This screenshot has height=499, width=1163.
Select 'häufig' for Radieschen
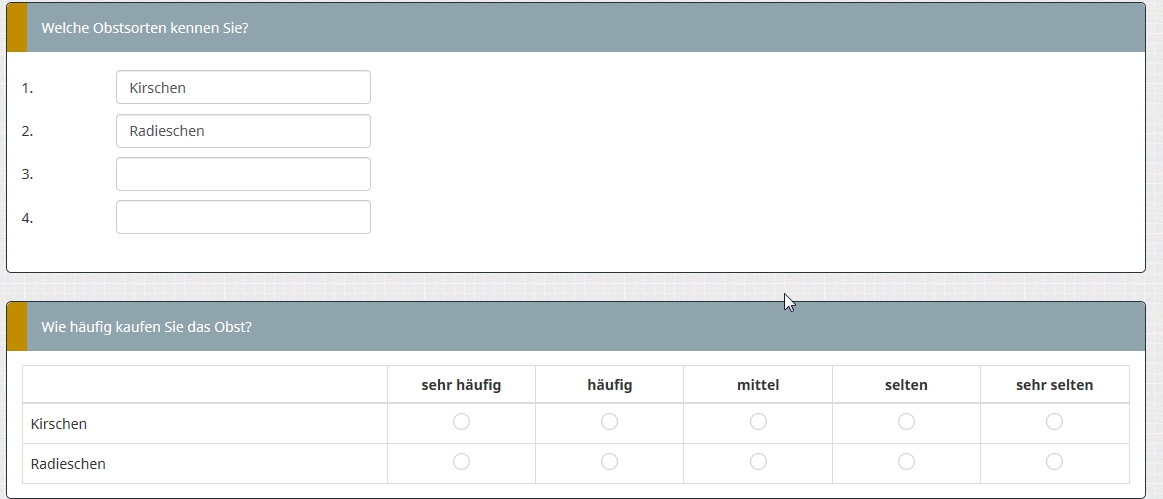(x=609, y=462)
